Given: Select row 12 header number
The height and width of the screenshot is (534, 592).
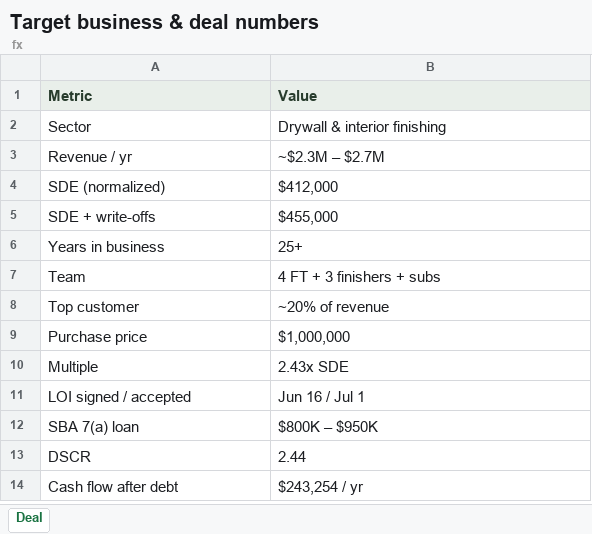Looking at the screenshot, I should (x=20, y=426).
